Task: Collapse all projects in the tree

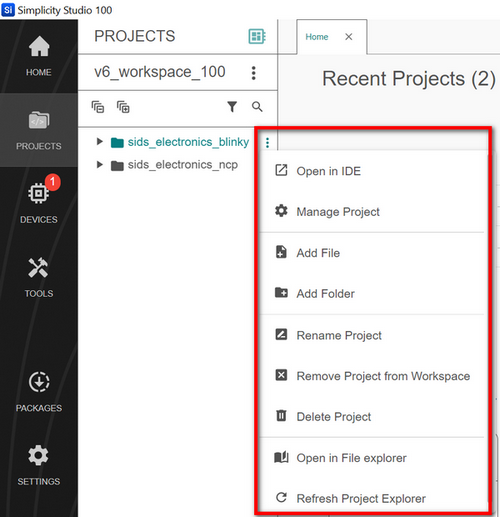Action: tap(98, 107)
